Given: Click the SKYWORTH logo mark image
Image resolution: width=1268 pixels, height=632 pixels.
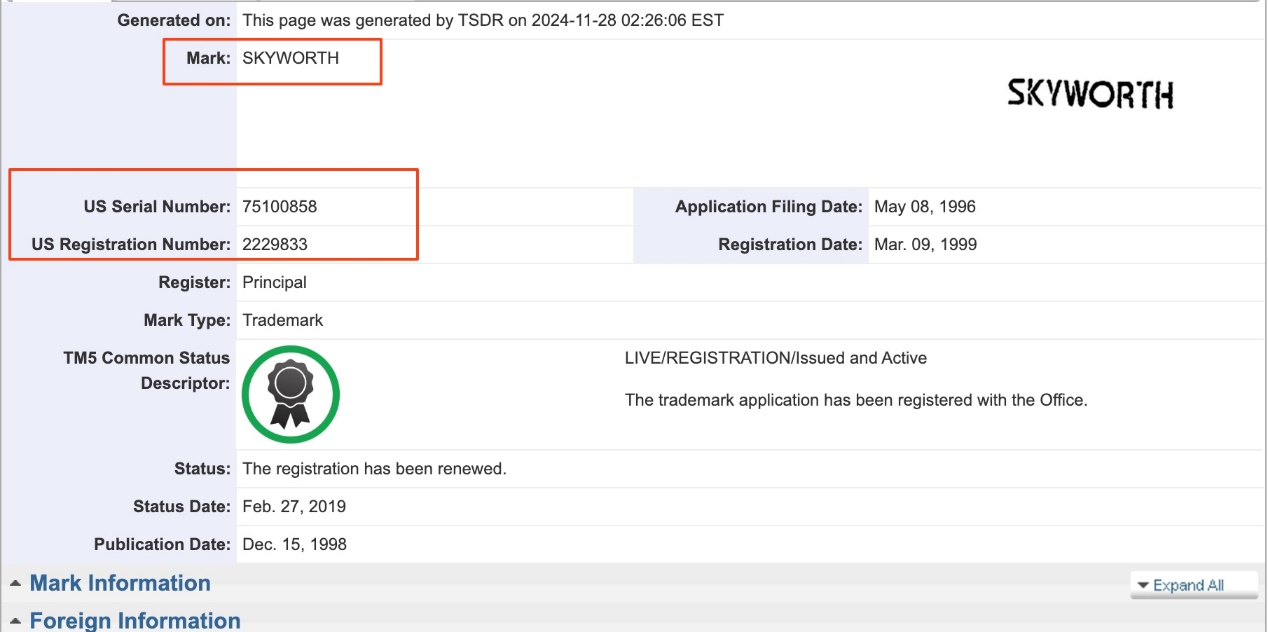Looking at the screenshot, I should [1089, 95].
